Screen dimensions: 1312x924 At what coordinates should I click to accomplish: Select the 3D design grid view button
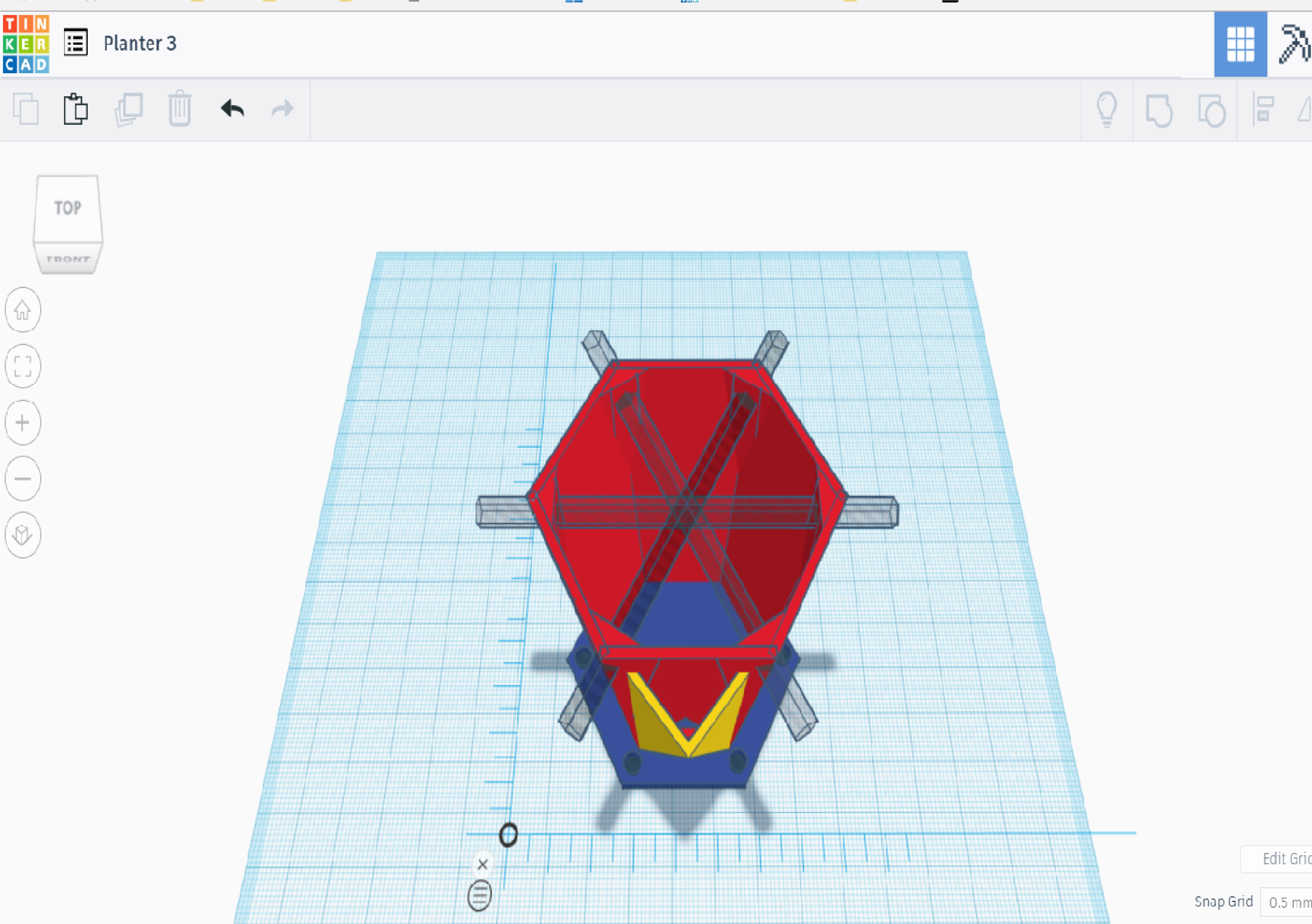[x=1240, y=44]
